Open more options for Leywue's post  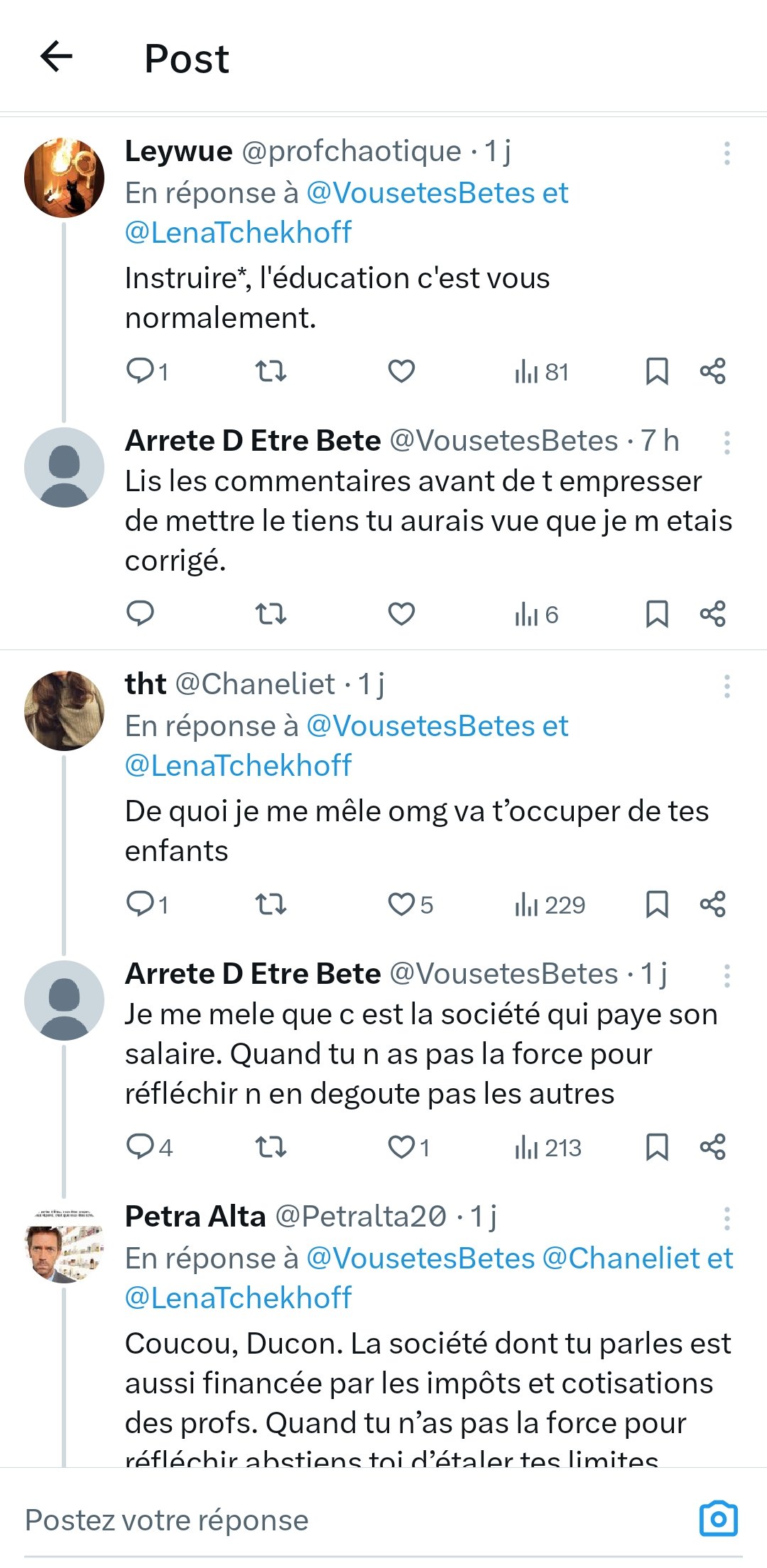(727, 153)
